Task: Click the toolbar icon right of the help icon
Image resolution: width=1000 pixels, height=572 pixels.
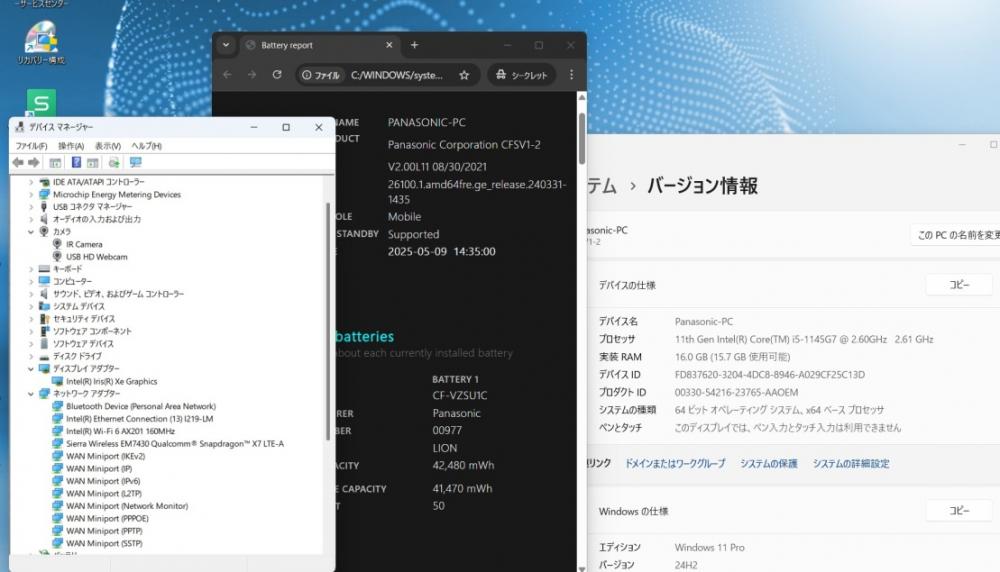Action: (x=93, y=163)
